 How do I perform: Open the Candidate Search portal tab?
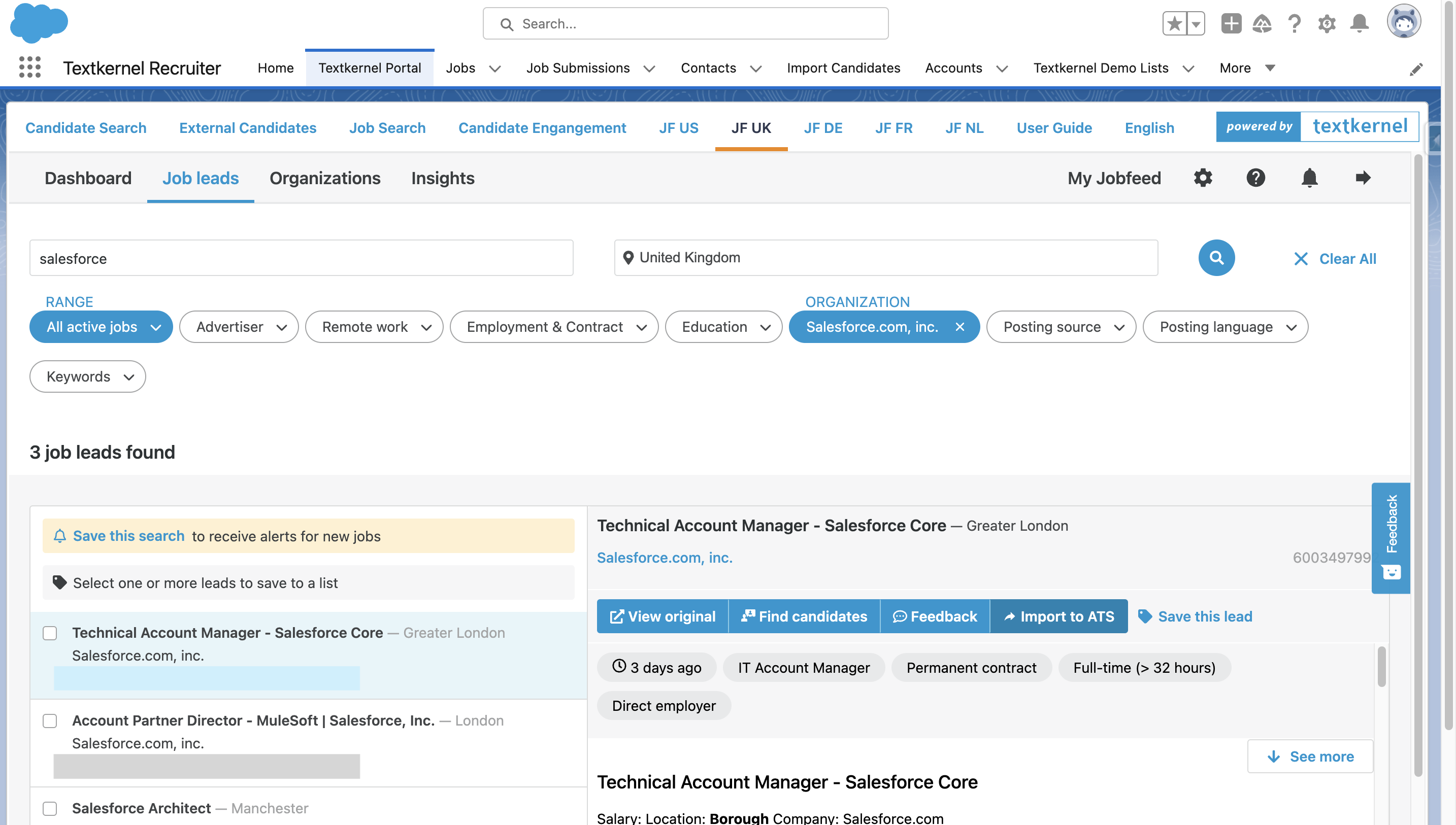point(86,128)
